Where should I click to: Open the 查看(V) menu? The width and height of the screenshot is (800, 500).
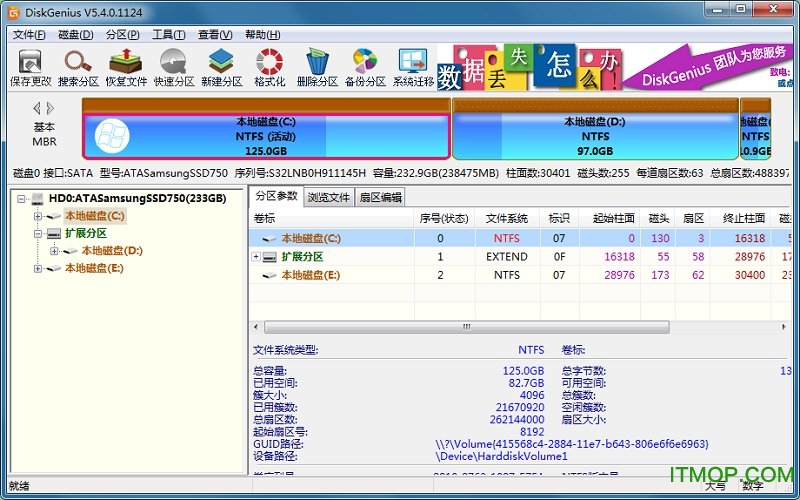pyautogui.click(x=215, y=35)
